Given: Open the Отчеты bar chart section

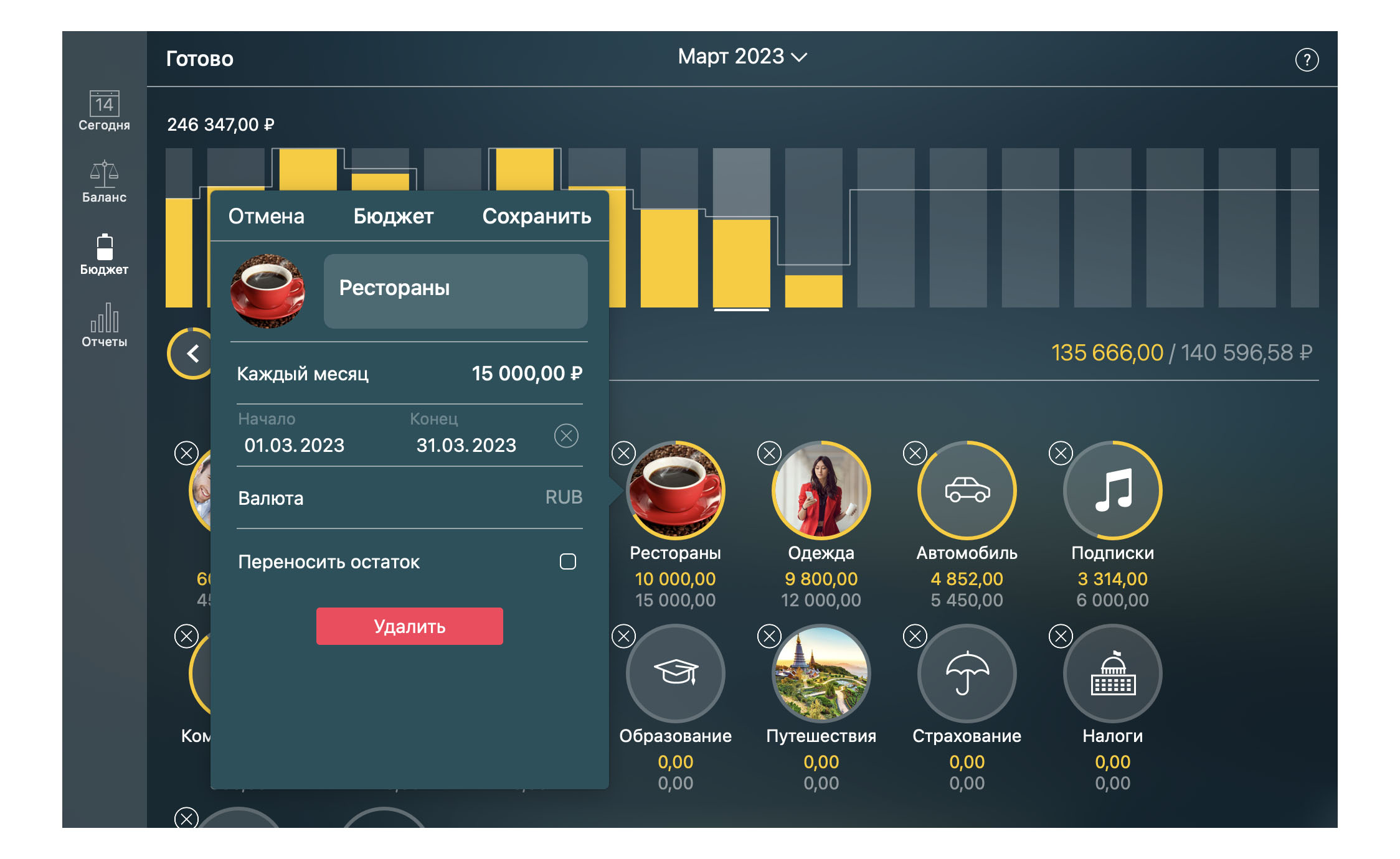Looking at the screenshot, I should (x=104, y=325).
